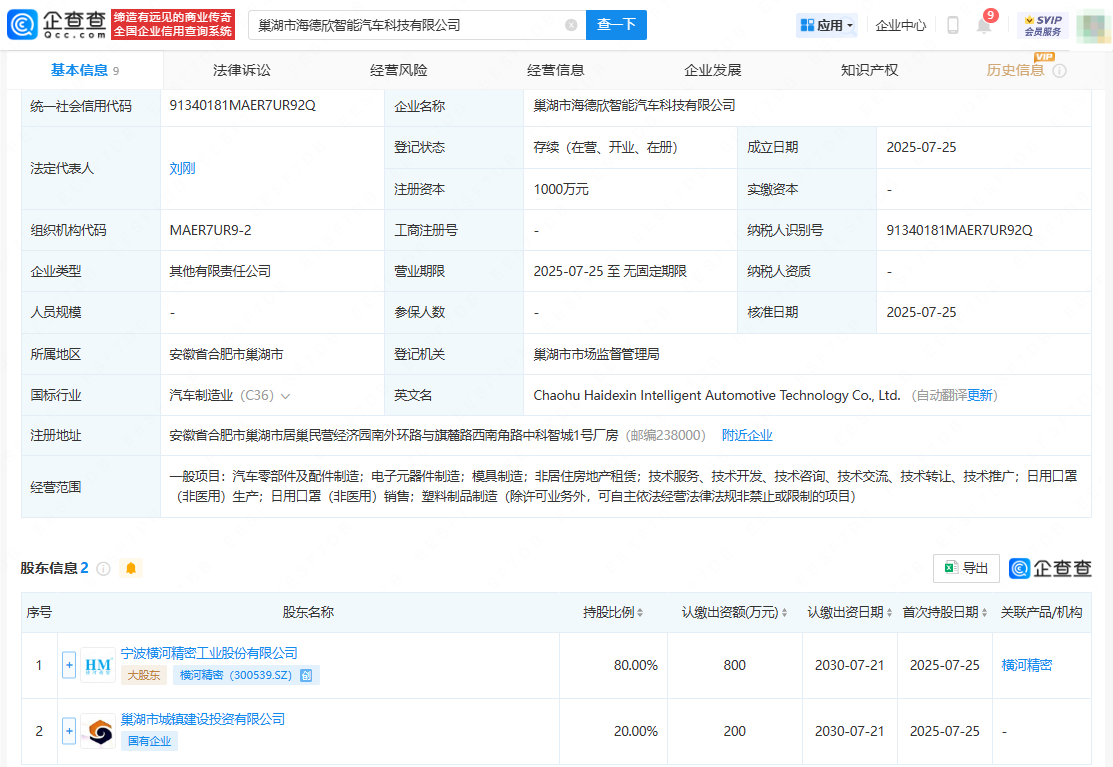Switch to 经营信息 tab
This screenshot has height=767, width=1113.
555,70
